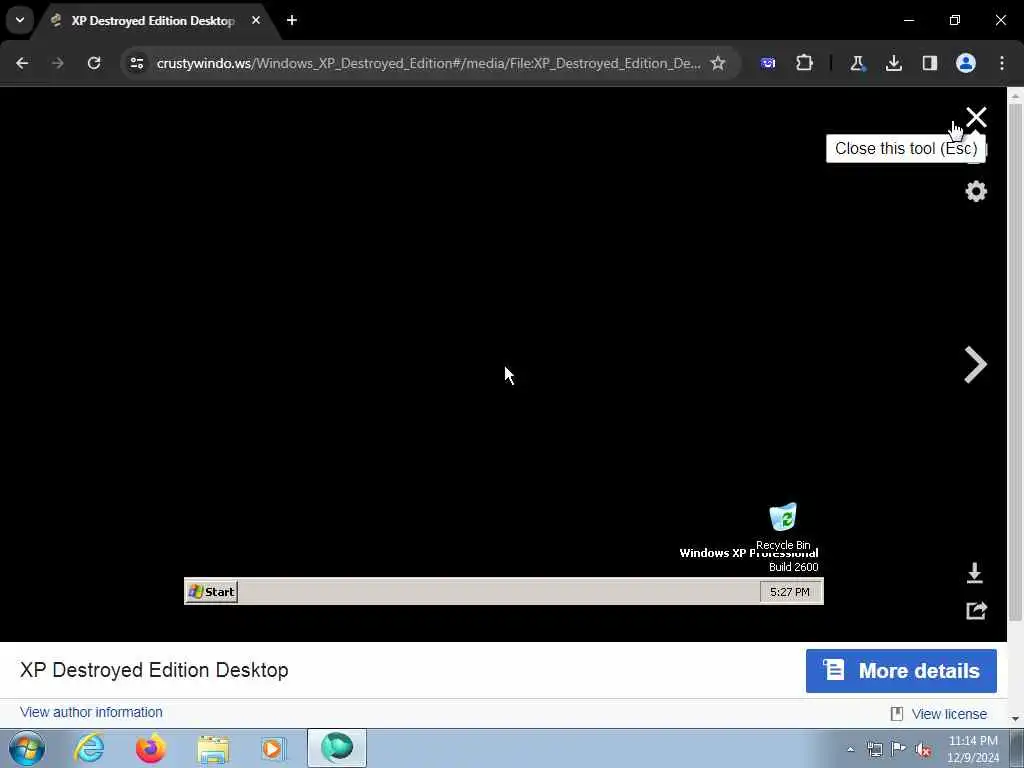Launch Firefox from taskbar
This screenshot has height=768, width=1024.
point(151,748)
